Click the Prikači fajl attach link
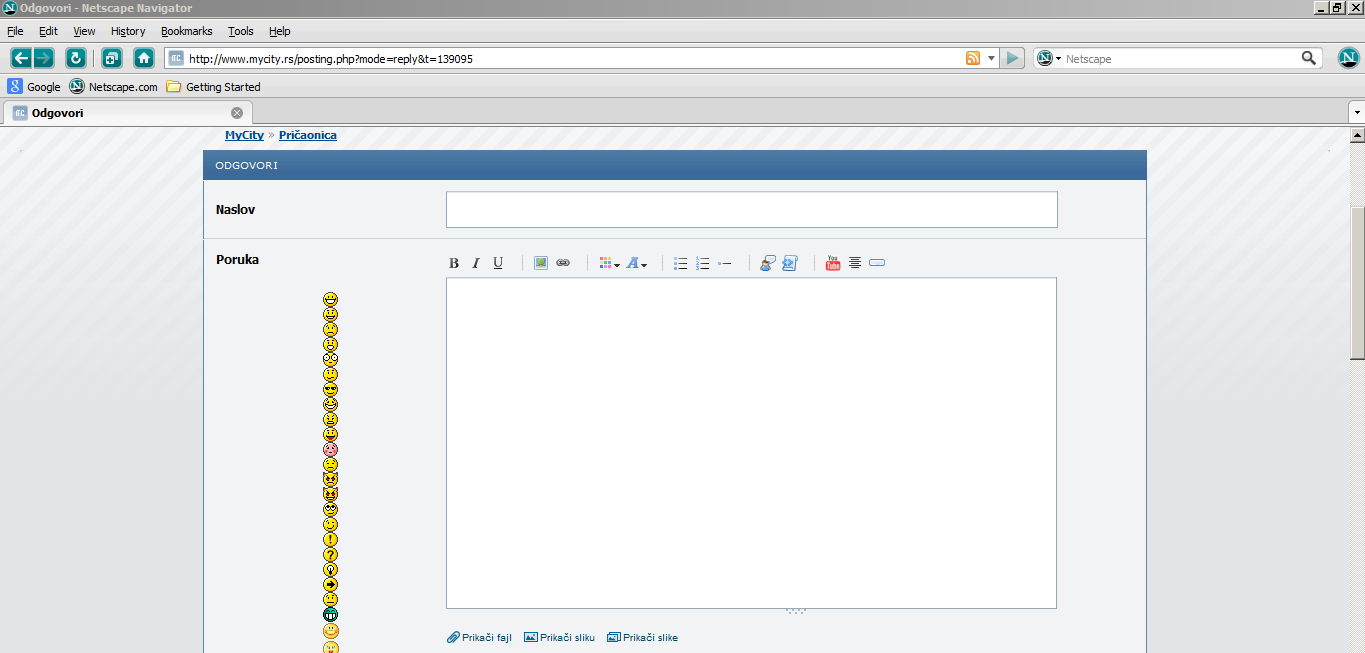This screenshot has width=1365, height=653. click(x=479, y=637)
